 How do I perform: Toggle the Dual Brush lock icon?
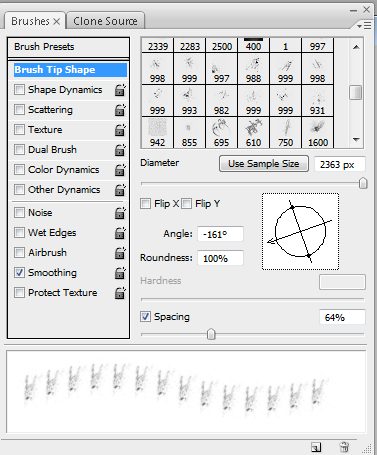point(120,150)
